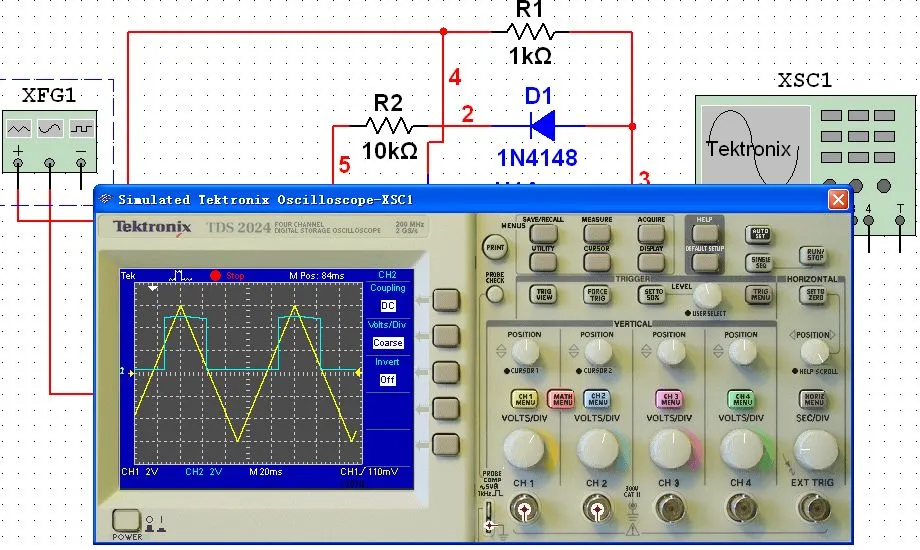This screenshot has height=550, width=920.
Task: Open the UTILITY menu button
Action: 543,262
